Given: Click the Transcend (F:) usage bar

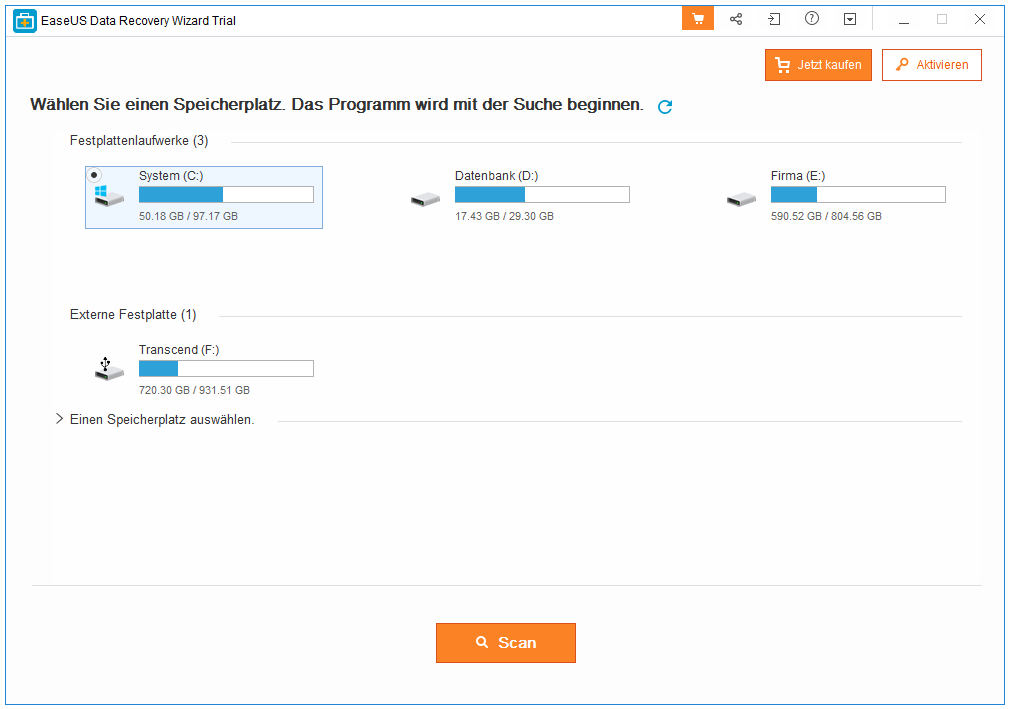Looking at the screenshot, I should (x=226, y=368).
